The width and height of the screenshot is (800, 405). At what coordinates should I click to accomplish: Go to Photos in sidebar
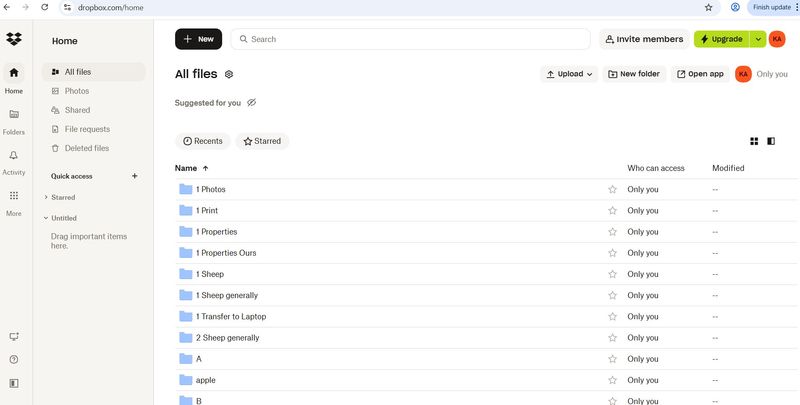tap(76, 91)
